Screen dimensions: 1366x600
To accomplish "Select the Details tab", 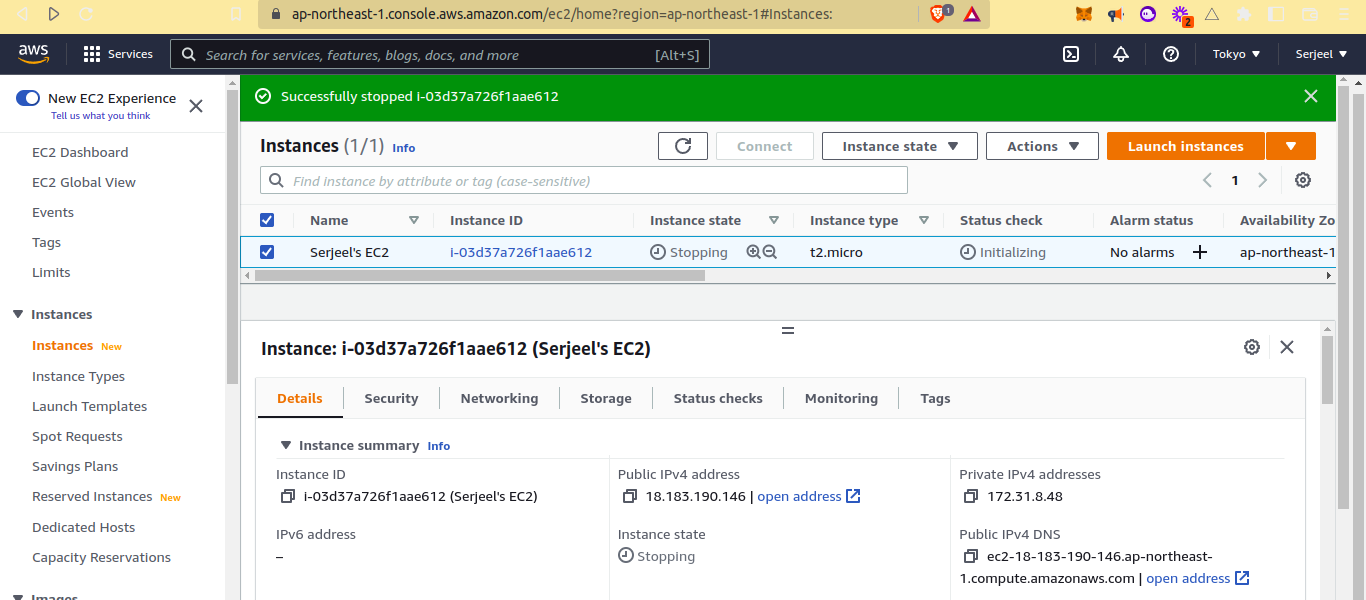I will point(300,398).
